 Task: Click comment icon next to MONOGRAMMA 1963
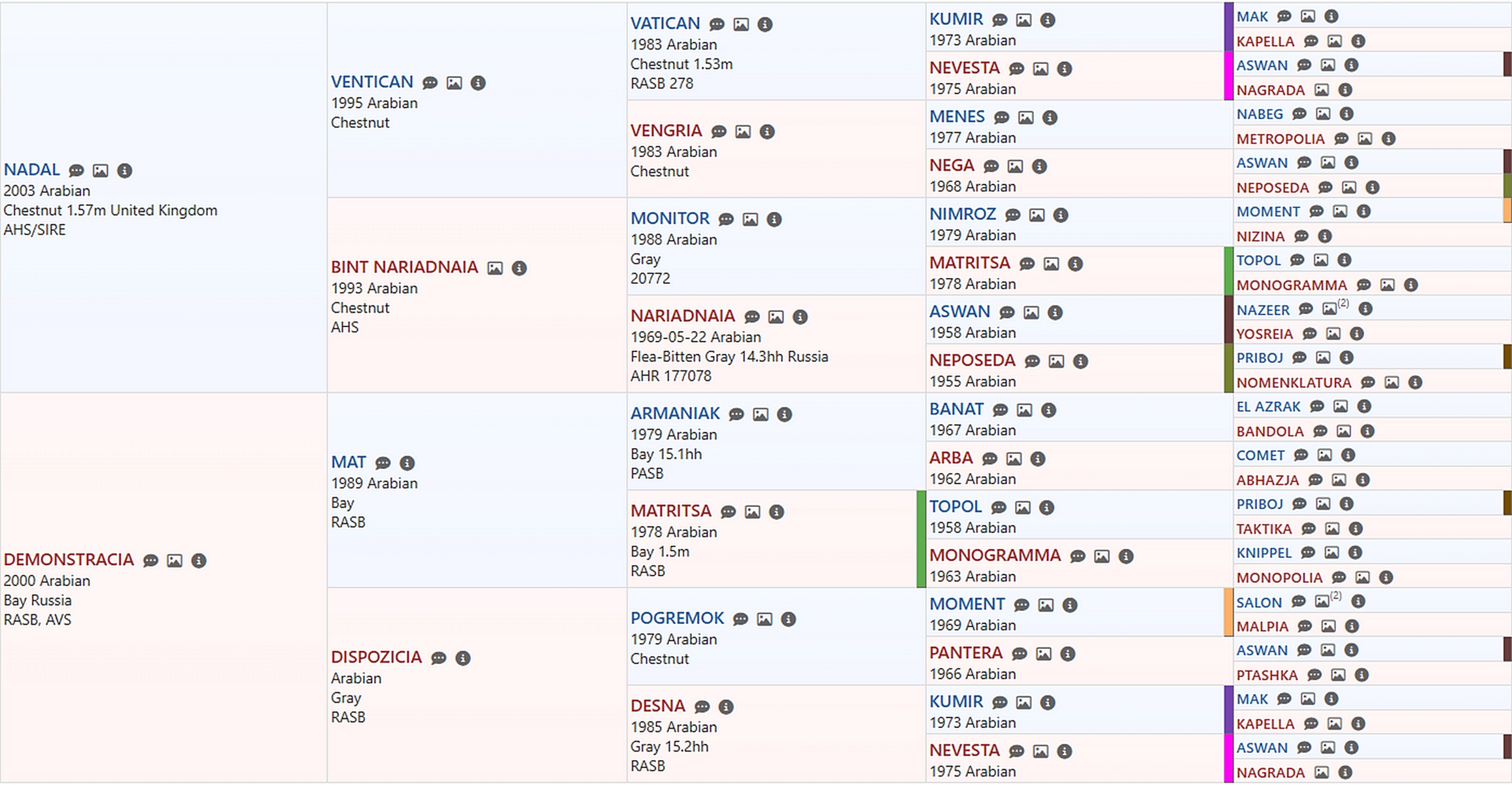1078,557
